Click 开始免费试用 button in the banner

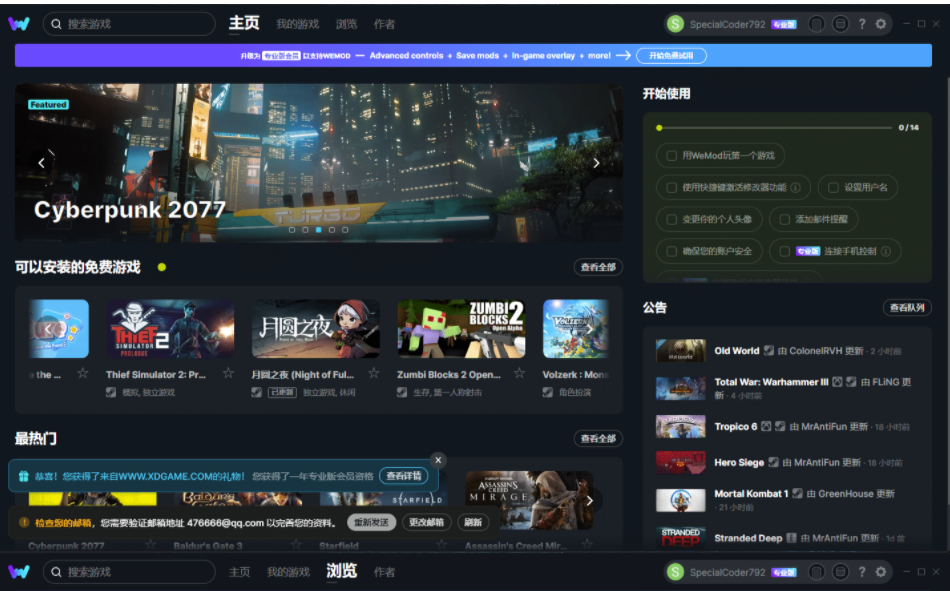pyautogui.click(x=671, y=56)
